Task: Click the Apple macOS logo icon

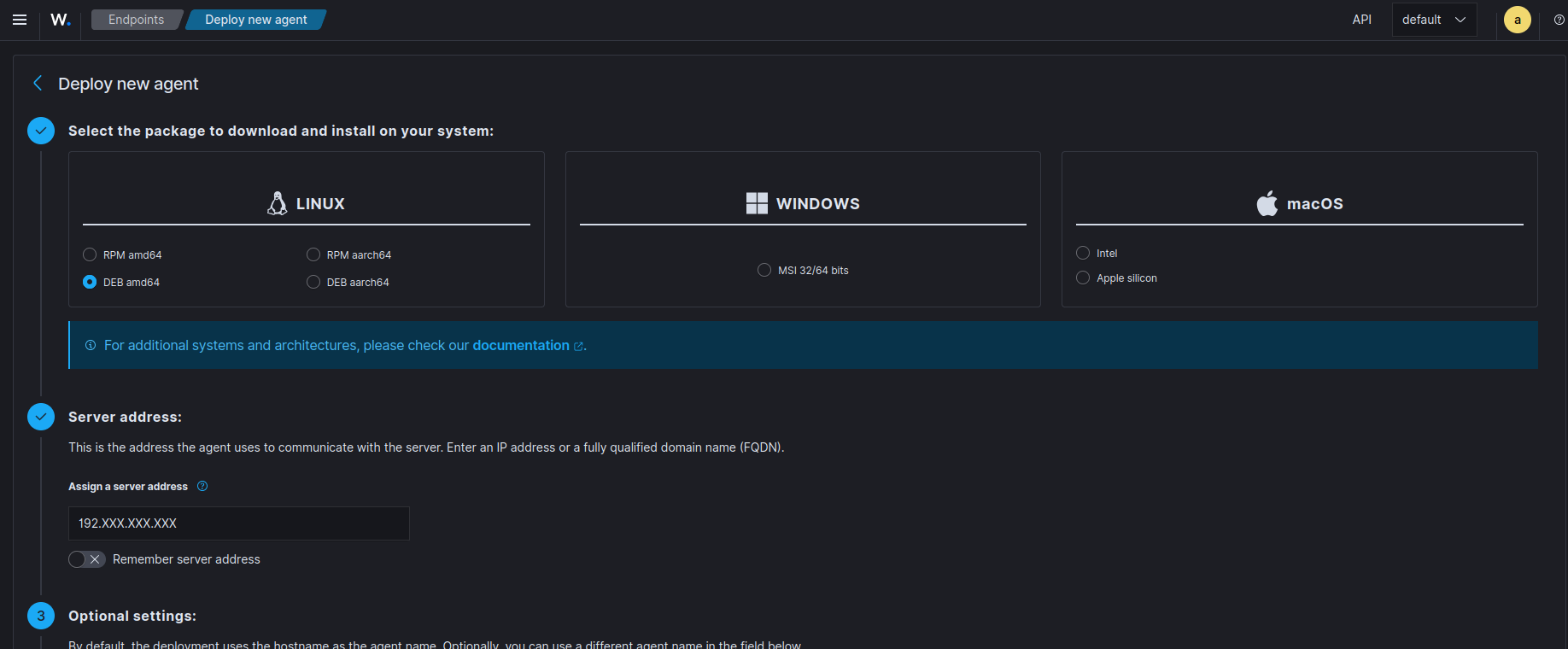Action: click(1267, 203)
